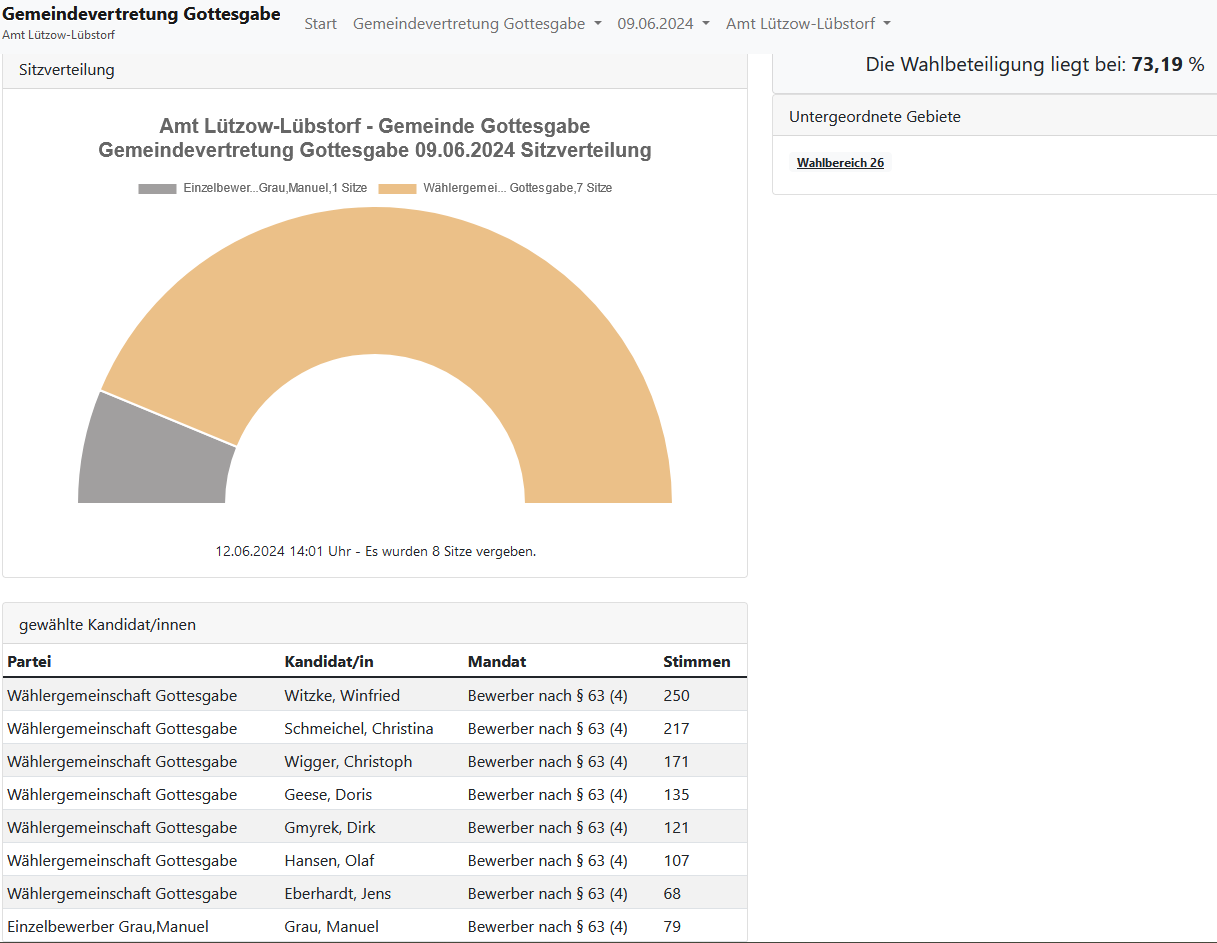Open the Wahlbereich 26 link
This screenshot has width=1217, height=943.
(x=840, y=163)
